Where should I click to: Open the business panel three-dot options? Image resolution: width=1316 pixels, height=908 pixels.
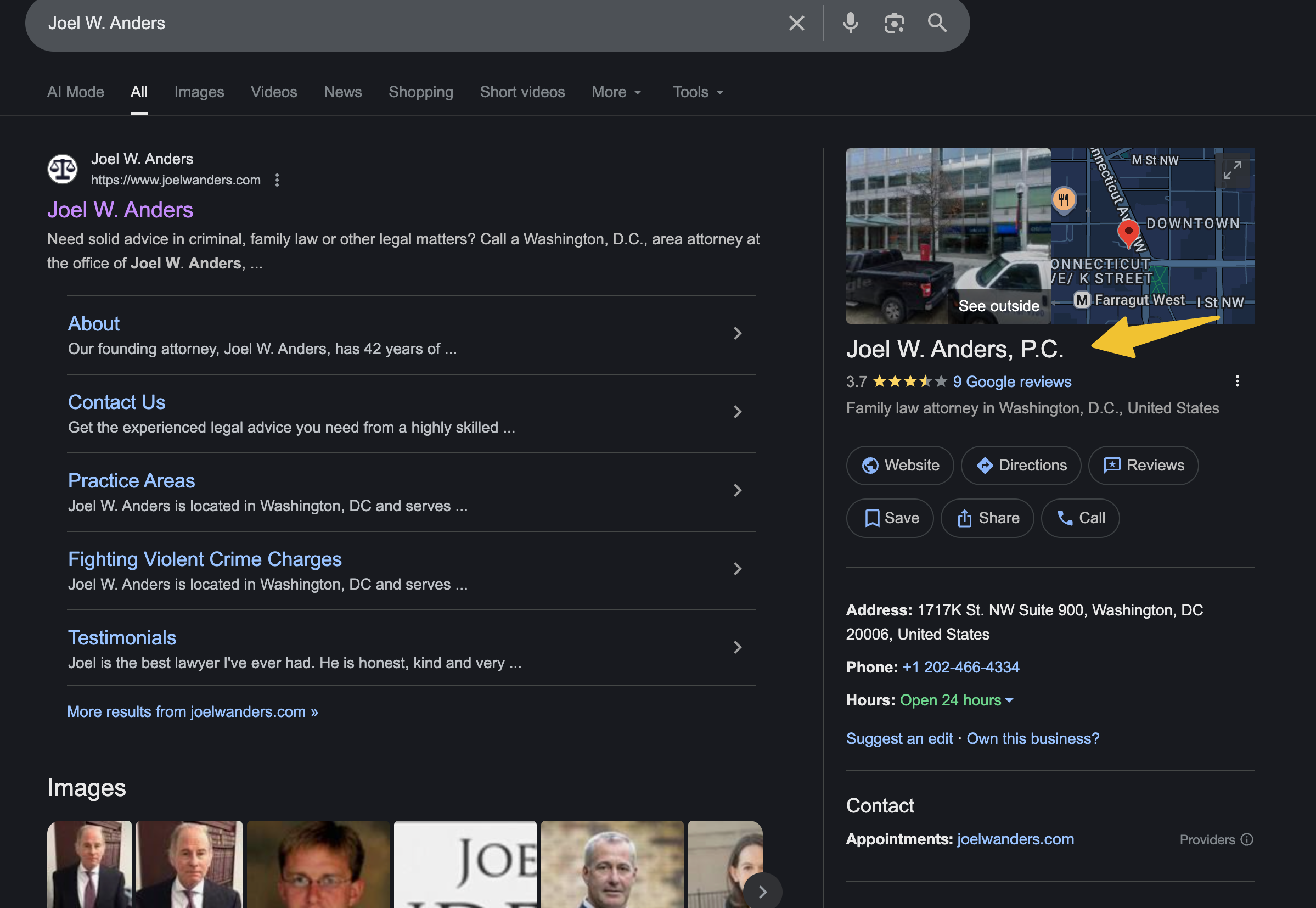[1237, 381]
